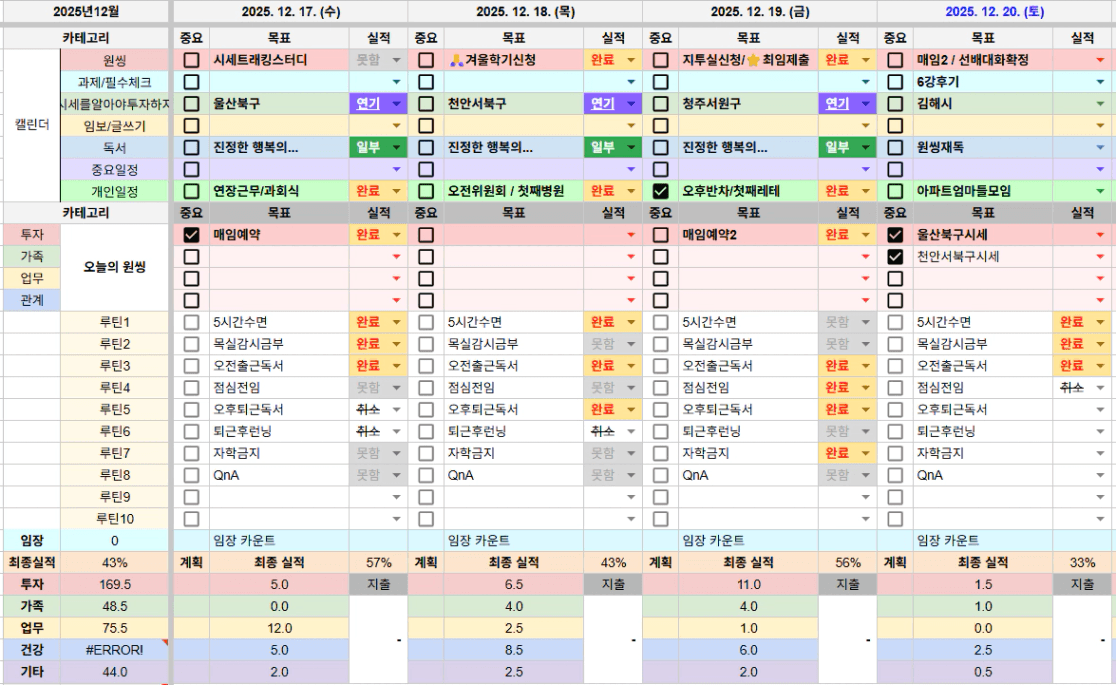Select the 33% result cell
Image resolution: width=1116 pixels, height=685 pixels.
(x=1083, y=563)
